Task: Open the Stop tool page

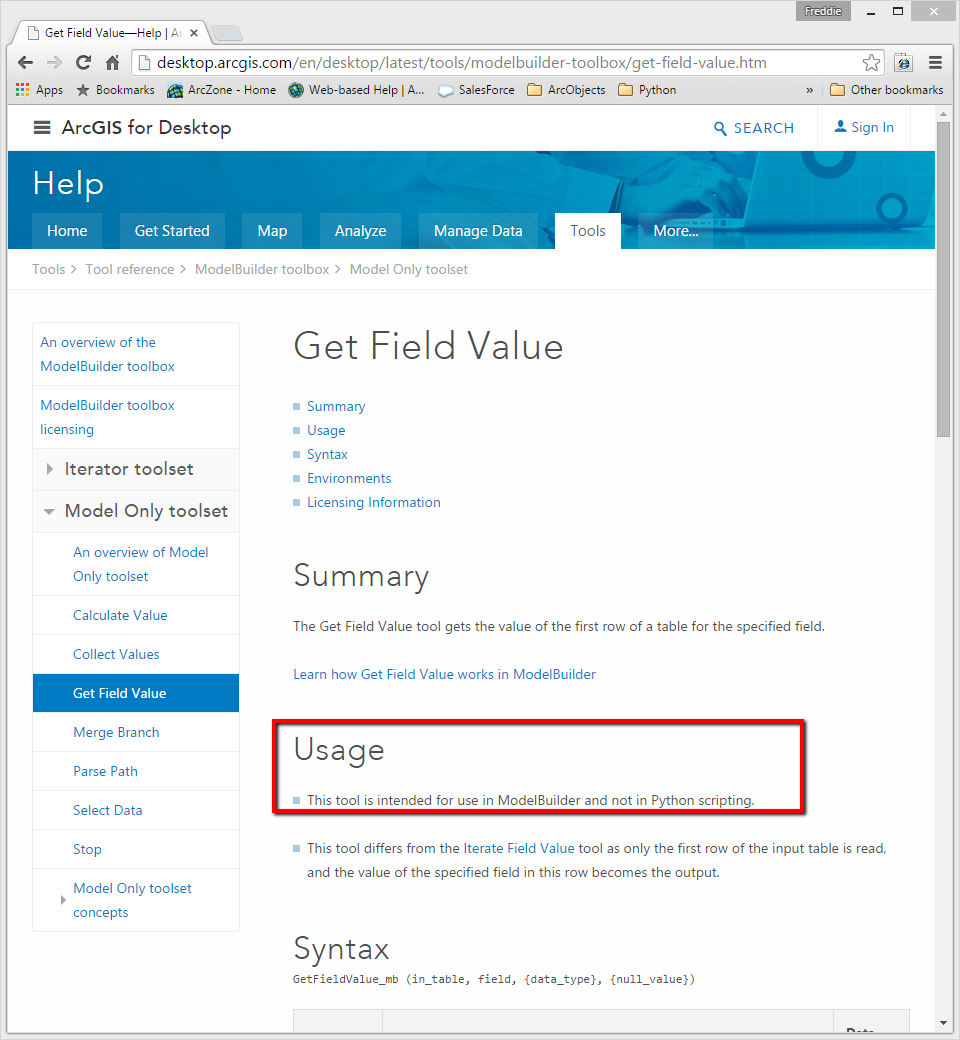Action: pos(87,850)
